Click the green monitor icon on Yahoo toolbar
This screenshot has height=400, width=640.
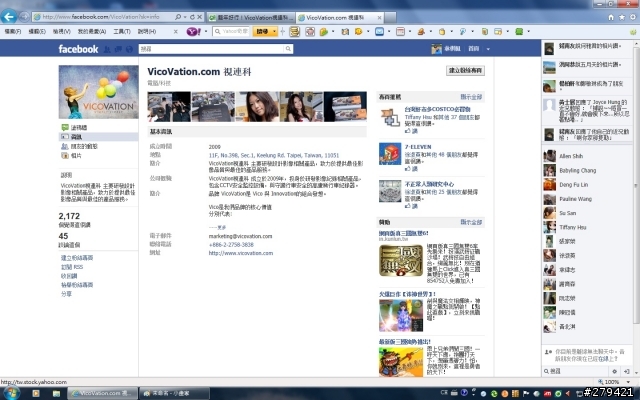[519, 31]
